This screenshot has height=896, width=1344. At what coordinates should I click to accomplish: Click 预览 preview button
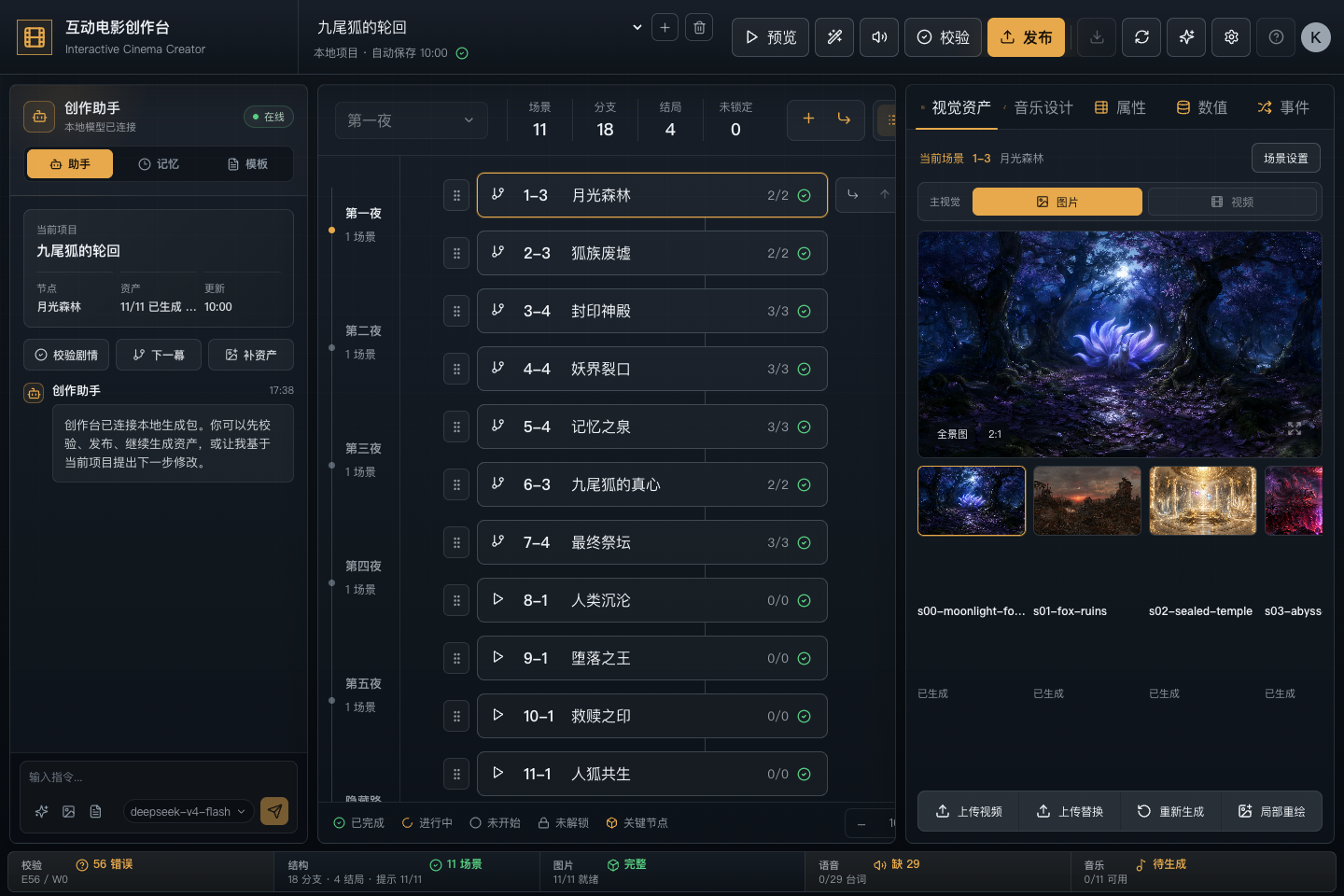point(770,37)
